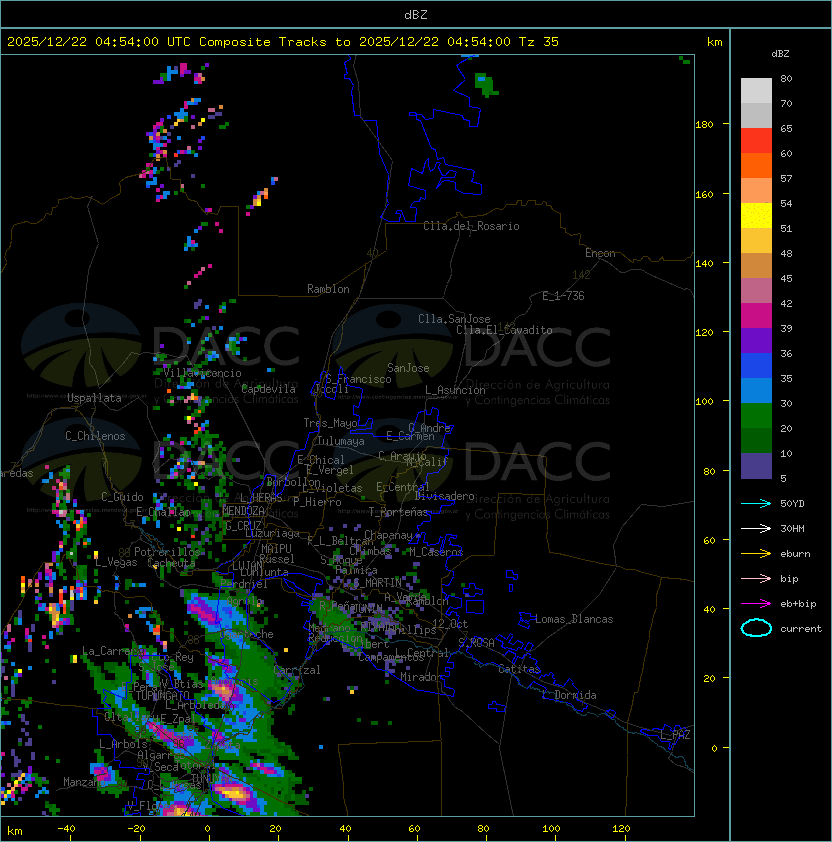Click the '180' tick on vertical axis
This screenshot has height=842, width=832.
point(704,125)
